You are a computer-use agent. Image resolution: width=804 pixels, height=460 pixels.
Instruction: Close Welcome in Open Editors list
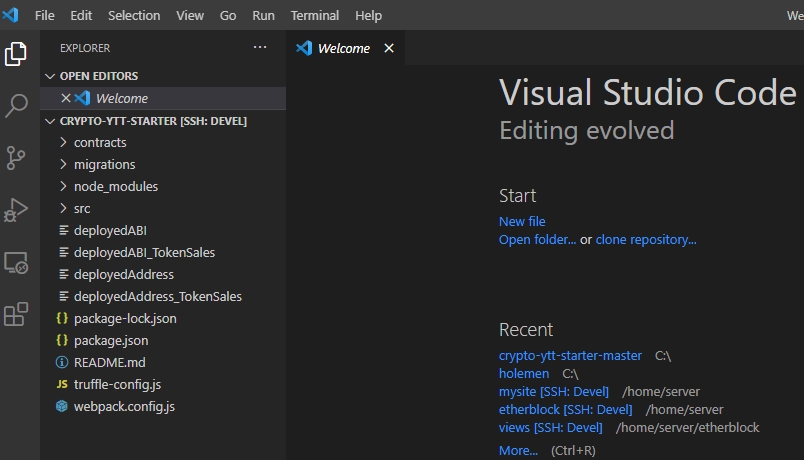[x=66, y=98]
